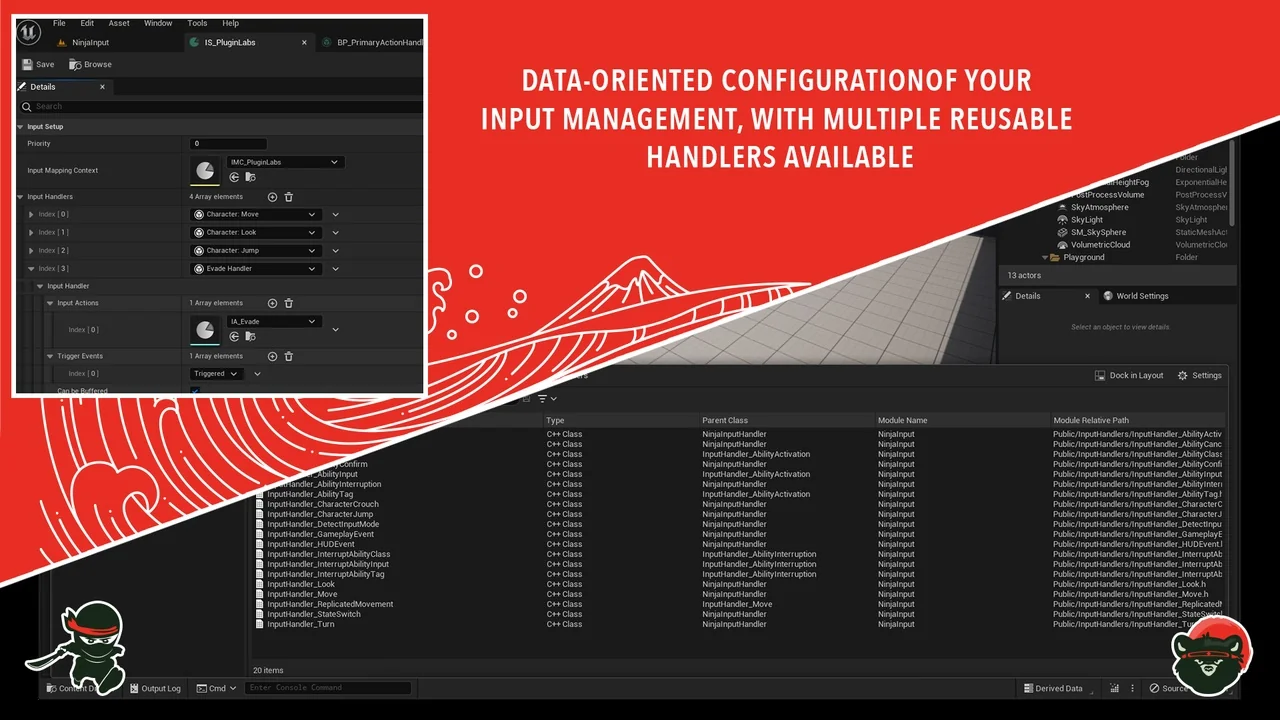Click the IA_Evade asset color thumbnail

pyautogui.click(x=207, y=328)
